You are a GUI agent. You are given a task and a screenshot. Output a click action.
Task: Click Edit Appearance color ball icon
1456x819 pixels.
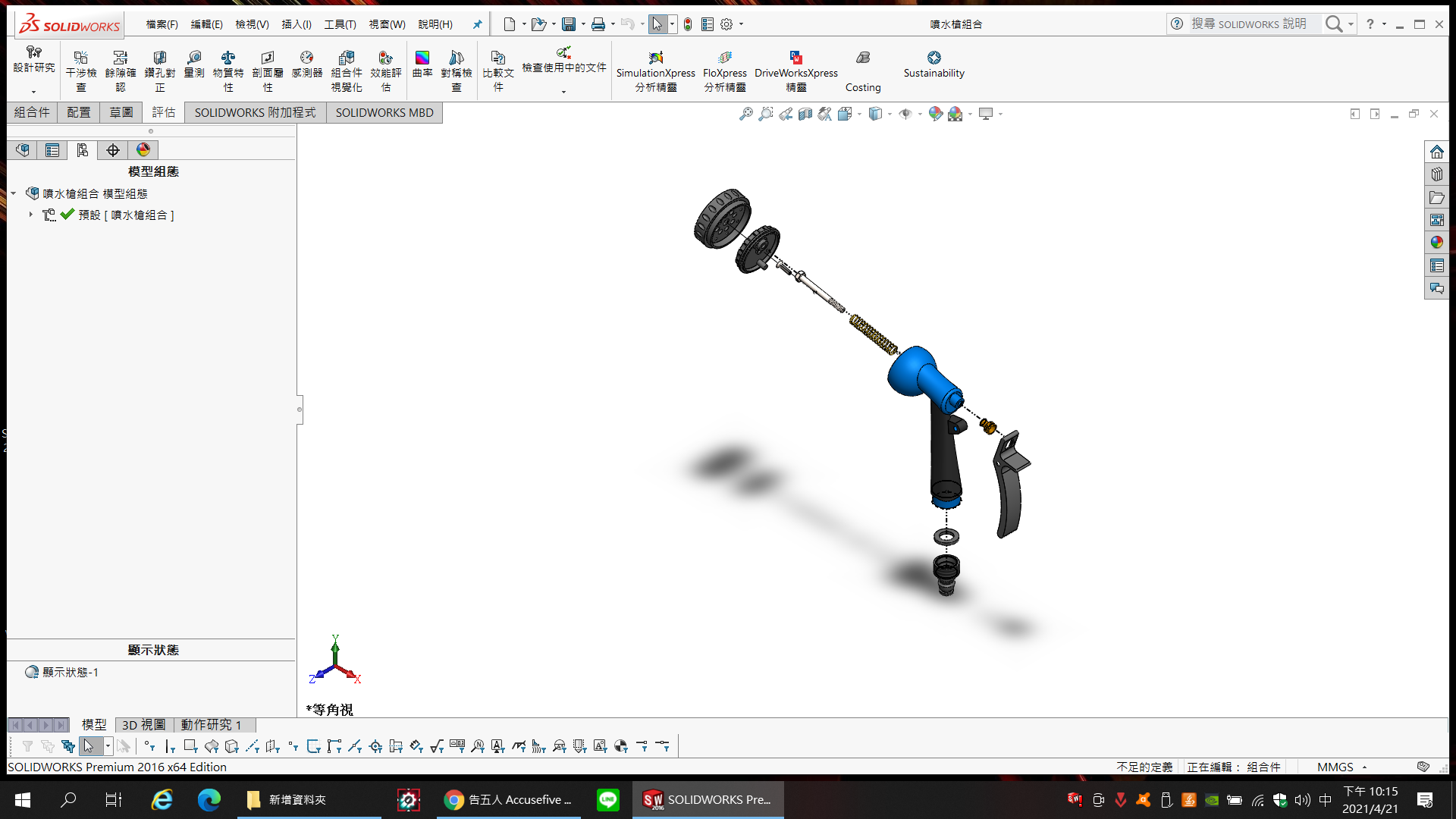[936, 114]
